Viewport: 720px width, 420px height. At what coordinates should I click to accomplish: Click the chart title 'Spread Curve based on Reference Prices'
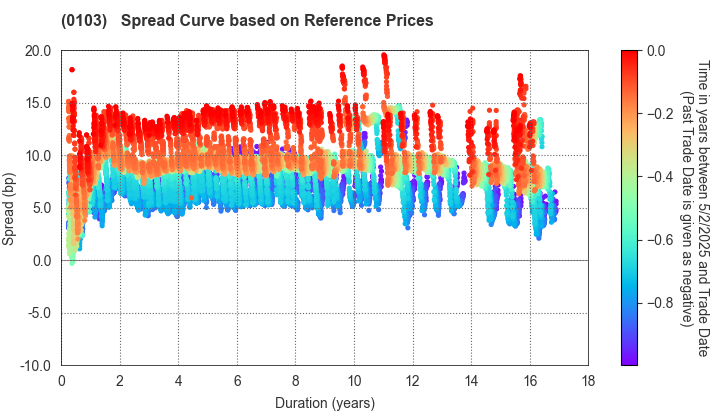(277, 21)
